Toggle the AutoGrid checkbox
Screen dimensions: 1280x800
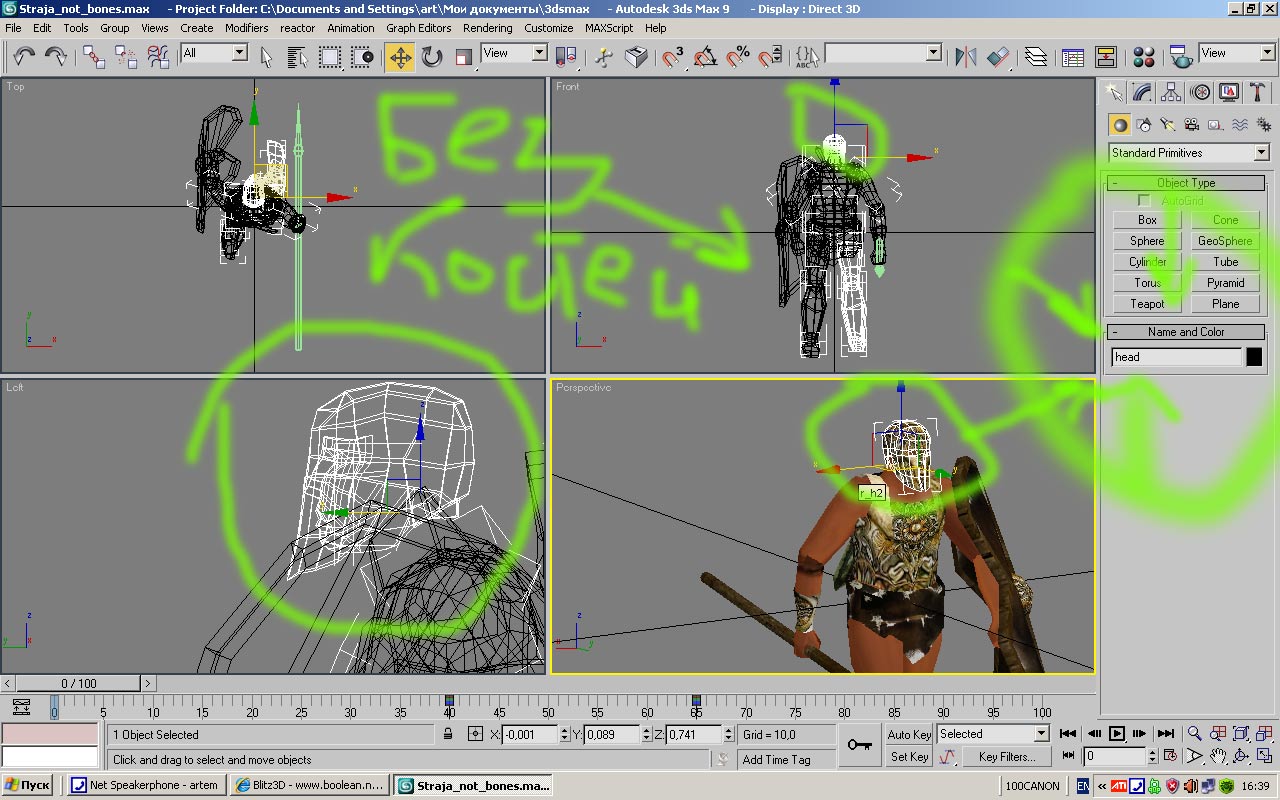point(1145,201)
